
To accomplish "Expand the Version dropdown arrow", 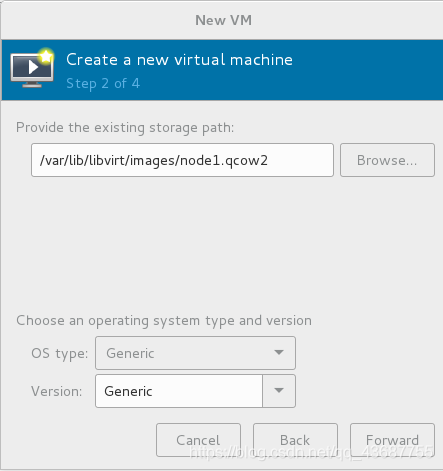I will point(279,391).
